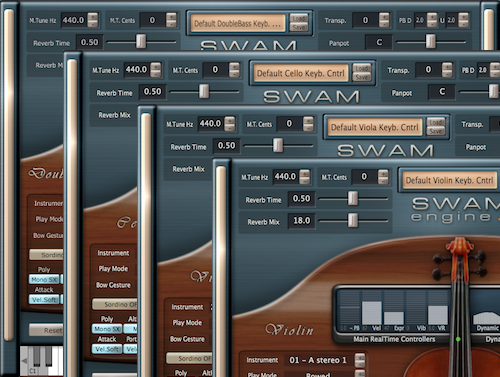Screen dimensions: 500x377
Task: Select the Panpot C value in Cello window
Action: [442, 92]
